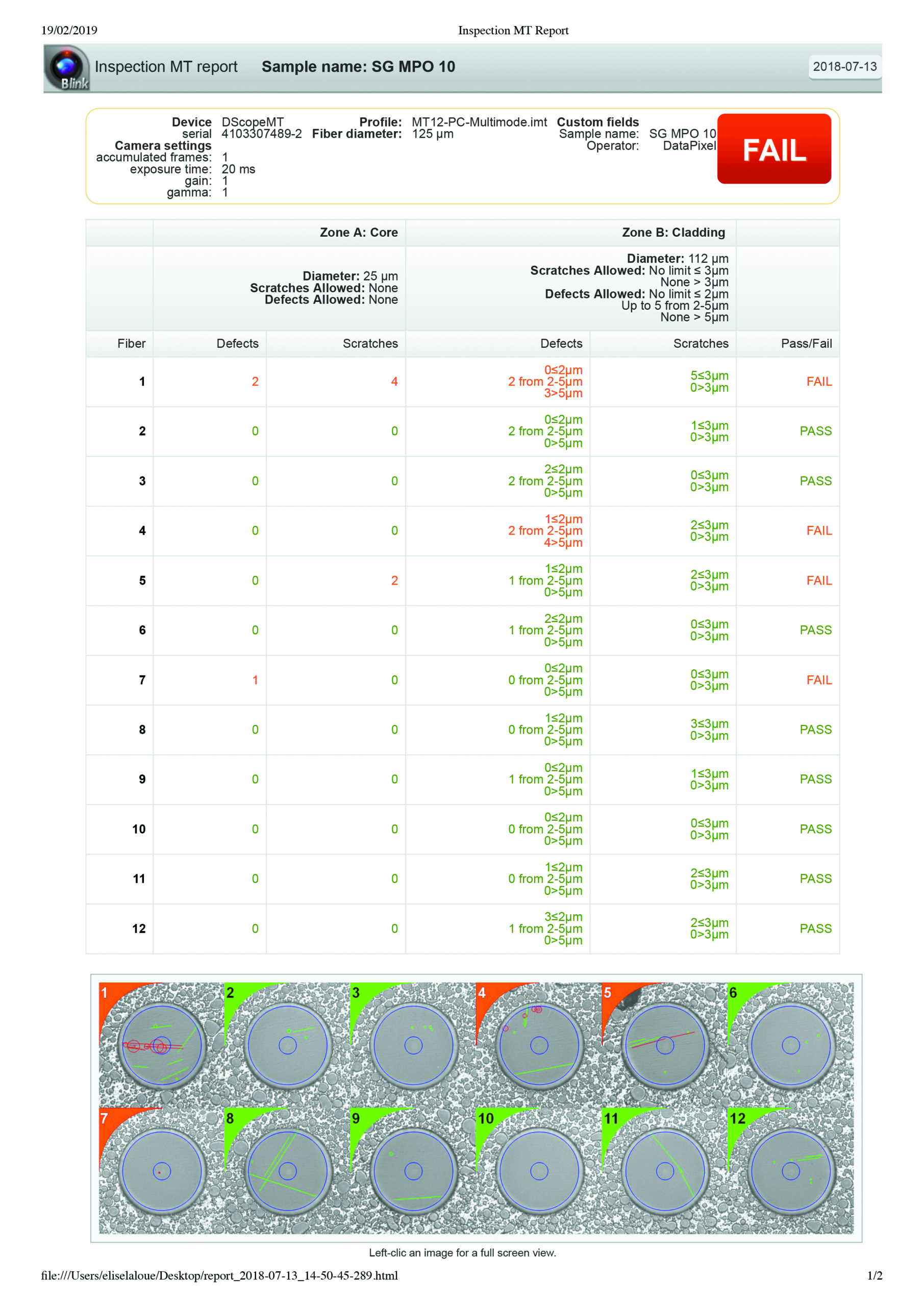Click the Zone B: Cladding header
Image resolution: width=924 pixels, height=1306 pixels.
click(x=673, y=232)
